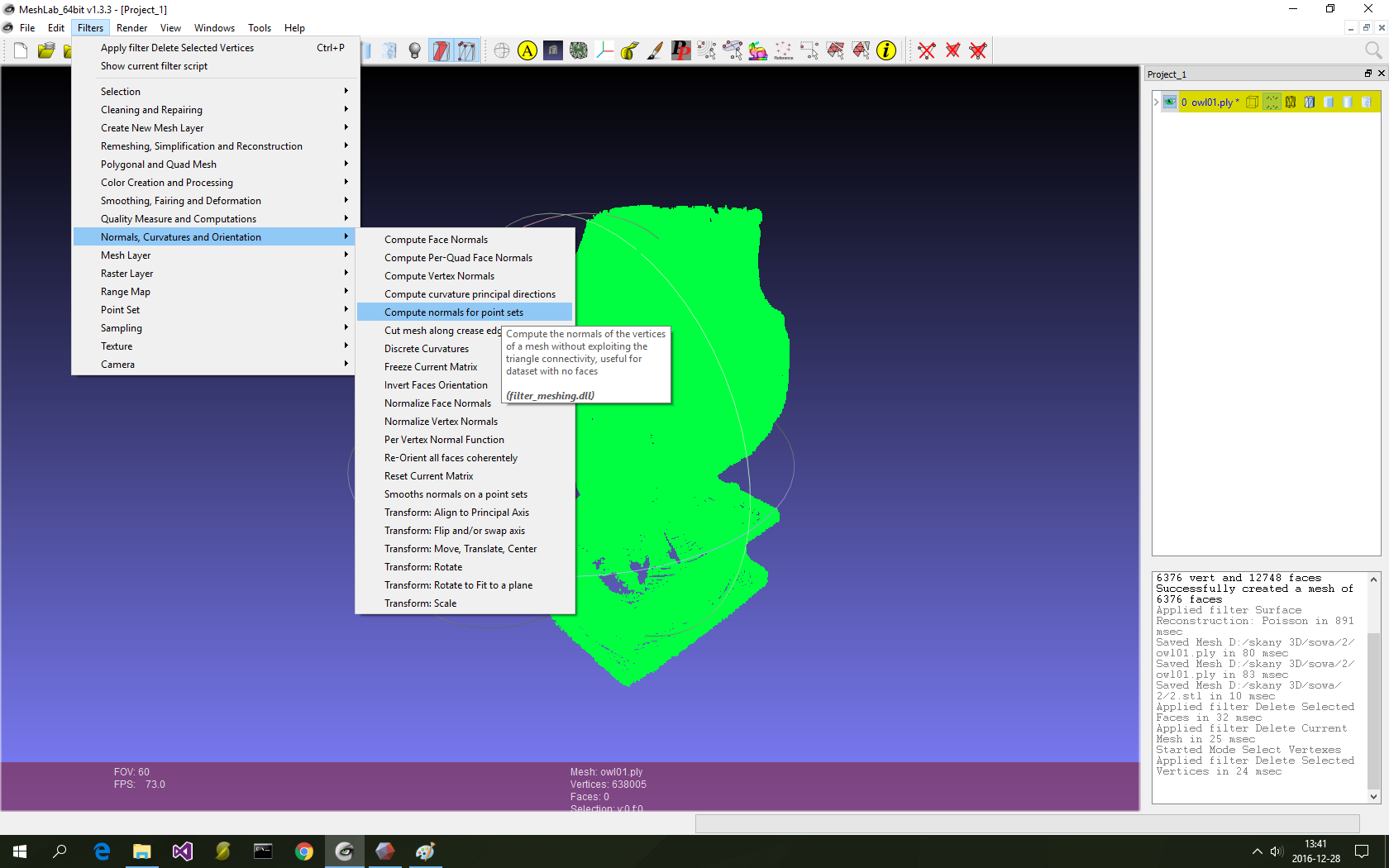Viewport: 1389px width, 868px height.
Task: Apply filter Delete Selected Vertices
Action: [215, 48]
